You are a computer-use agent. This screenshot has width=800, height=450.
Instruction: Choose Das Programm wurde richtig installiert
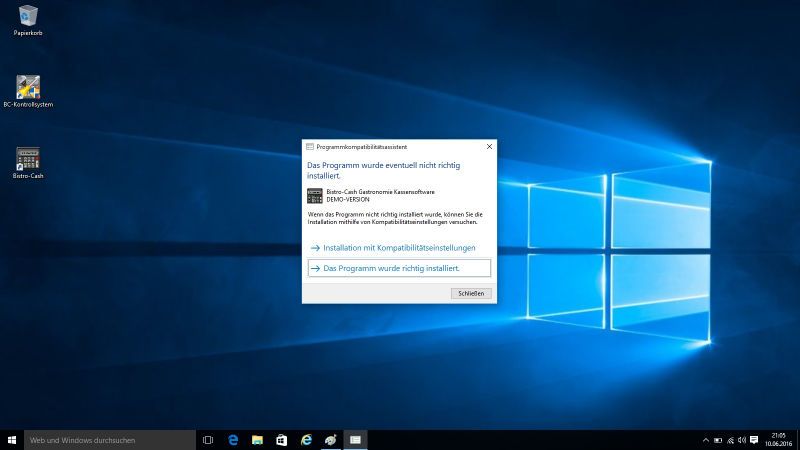399,268
